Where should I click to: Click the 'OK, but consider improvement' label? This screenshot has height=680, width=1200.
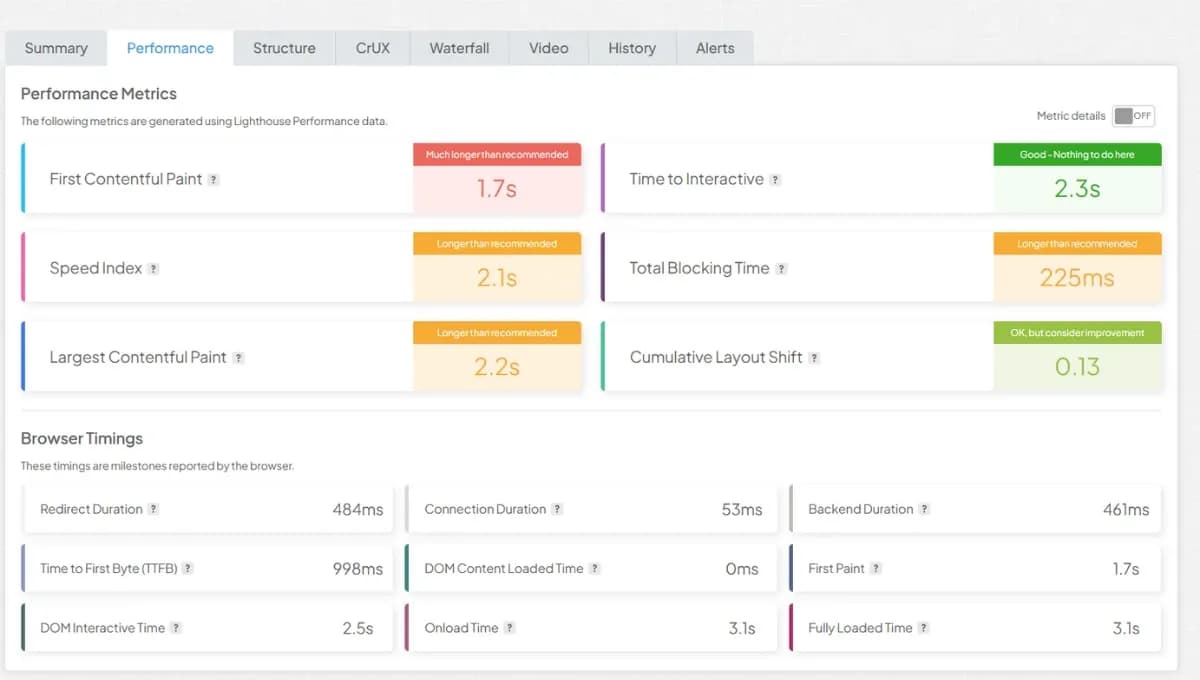1077,333
